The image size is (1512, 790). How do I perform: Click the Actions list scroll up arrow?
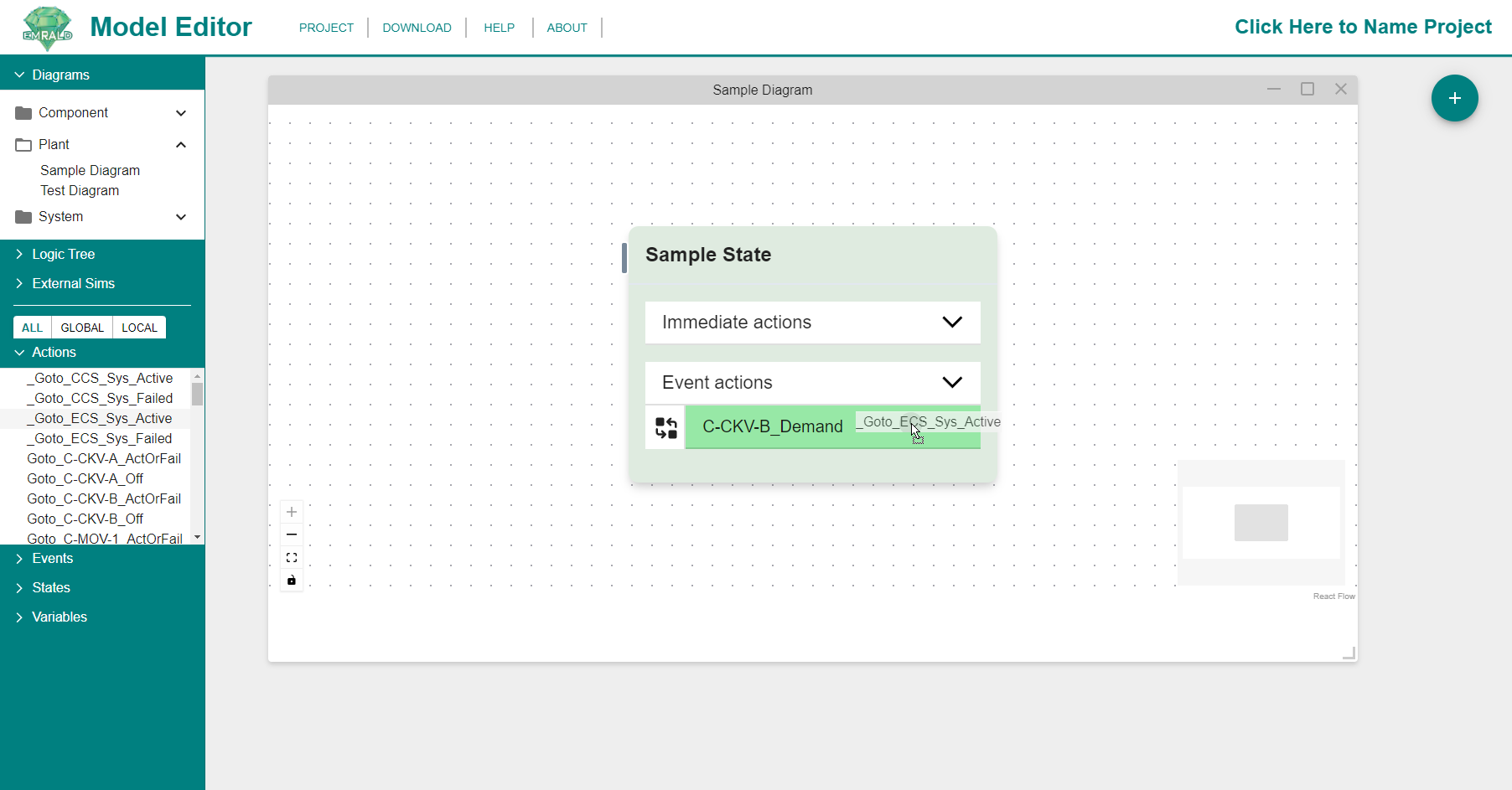pos(197,375)
